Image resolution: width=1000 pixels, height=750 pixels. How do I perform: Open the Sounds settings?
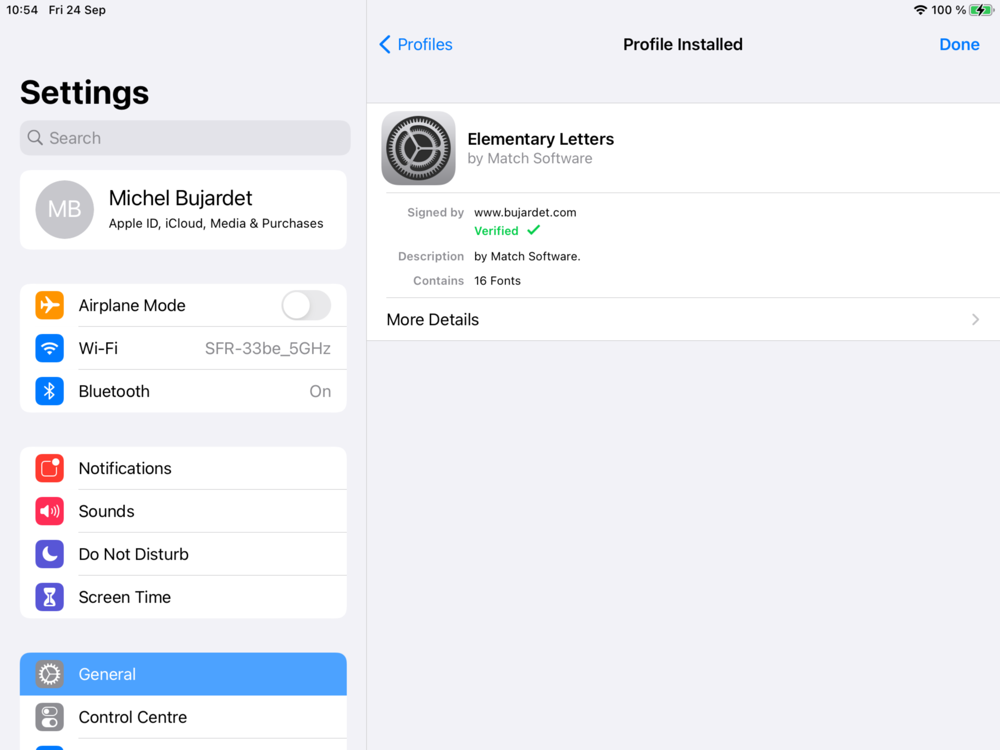(x=184, y=511)
